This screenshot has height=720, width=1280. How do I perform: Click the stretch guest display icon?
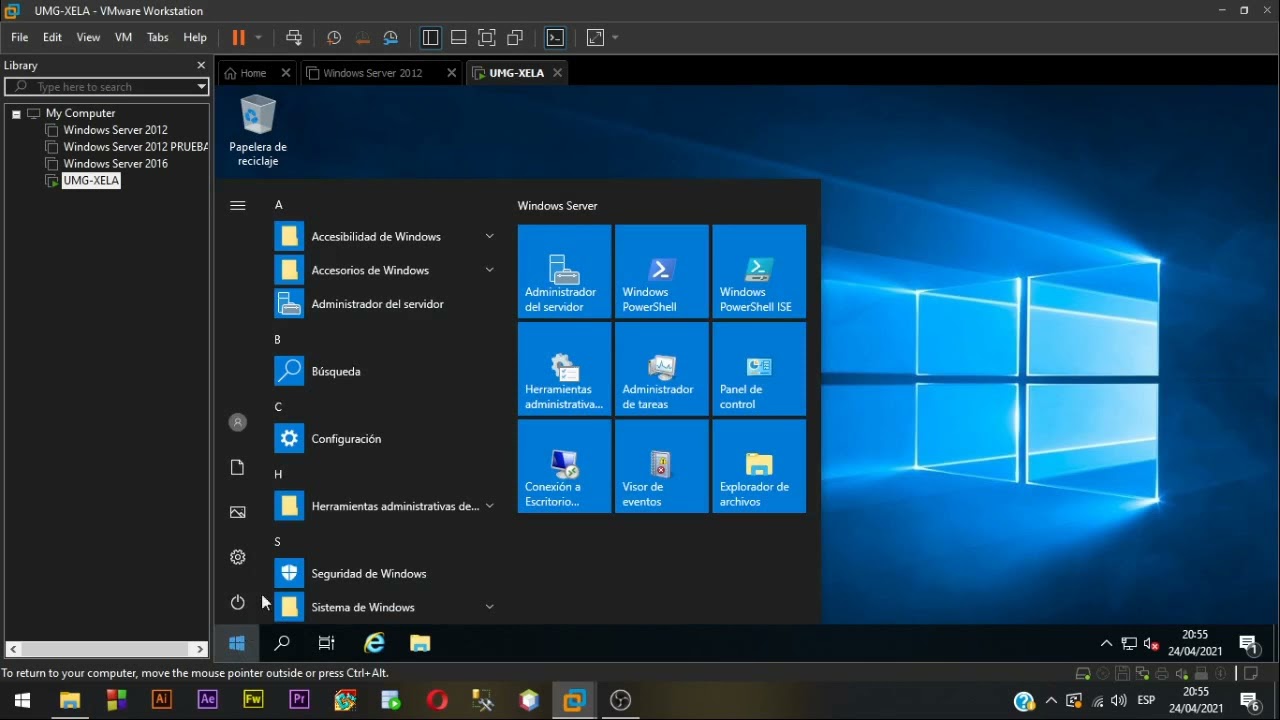click(x=595, y=37)
